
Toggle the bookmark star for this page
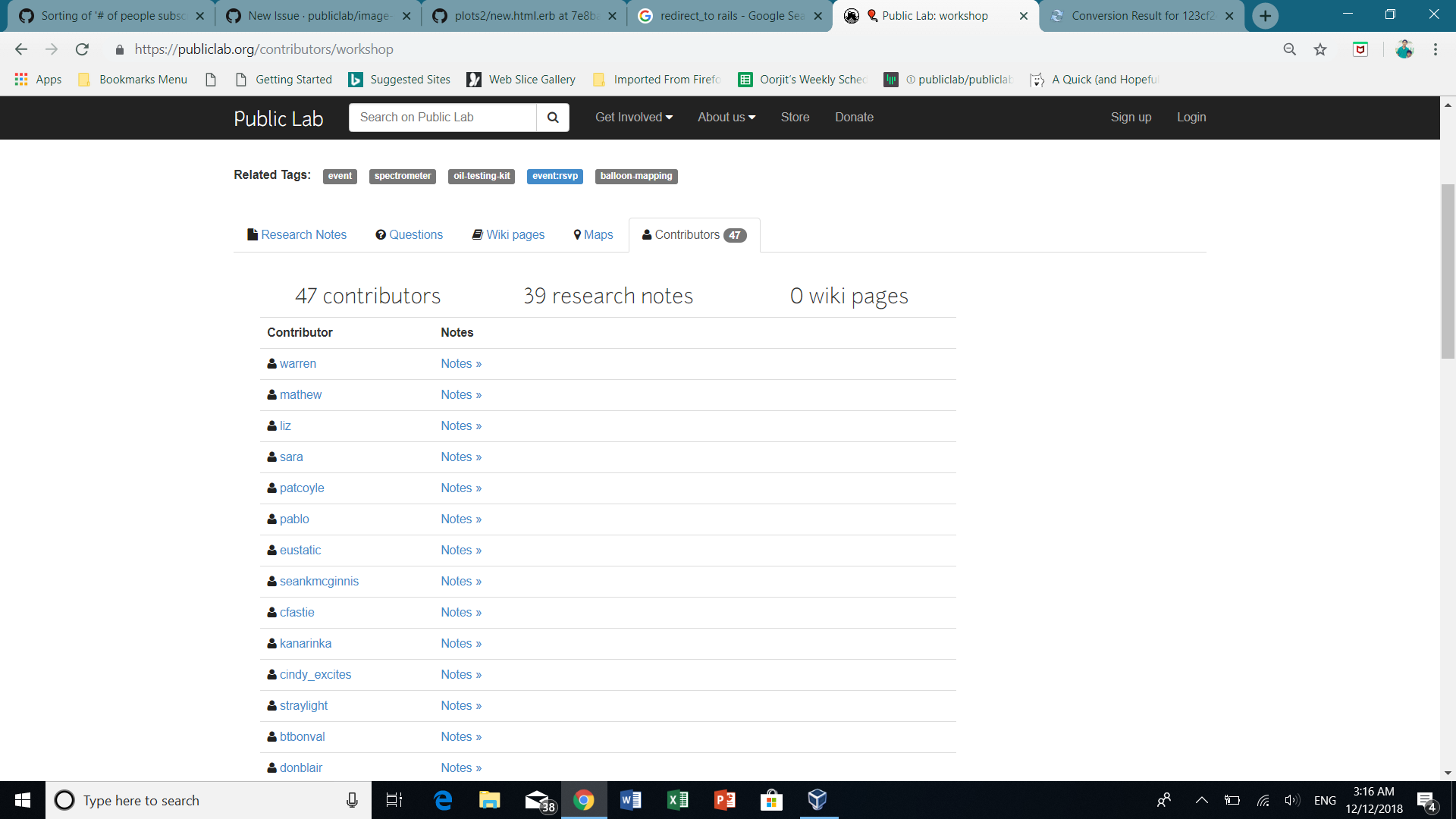pos(1321,49)
